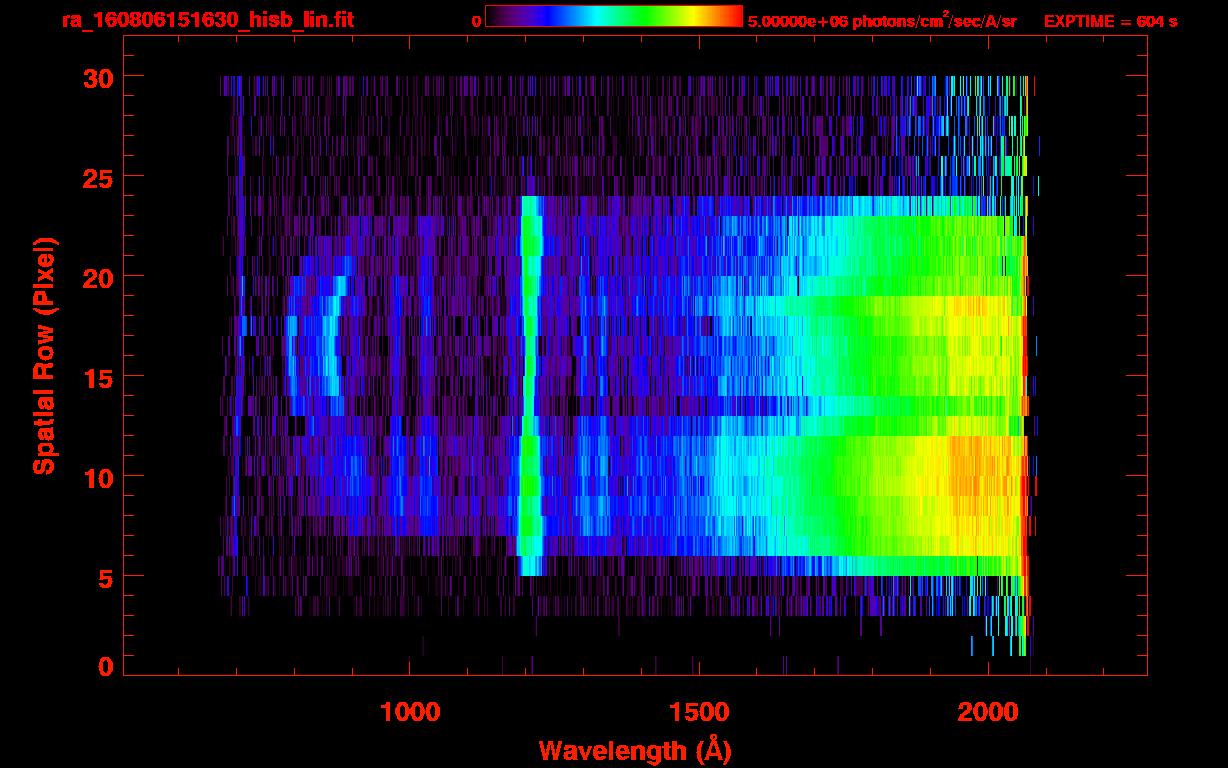
Task: Click the x-axis tick label 1500
Action: coord(698,712)
